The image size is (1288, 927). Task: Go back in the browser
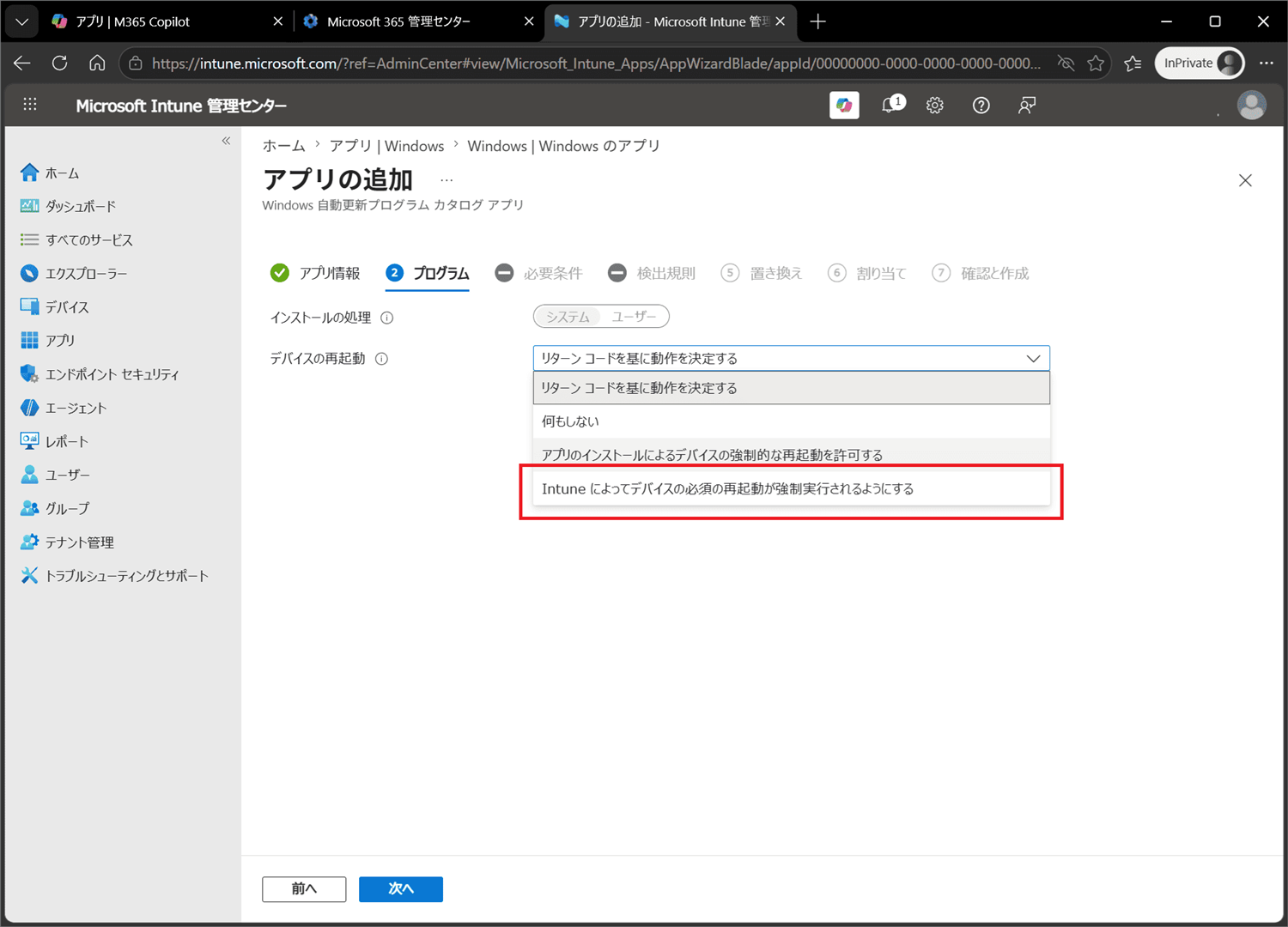(x=22, y=63)
